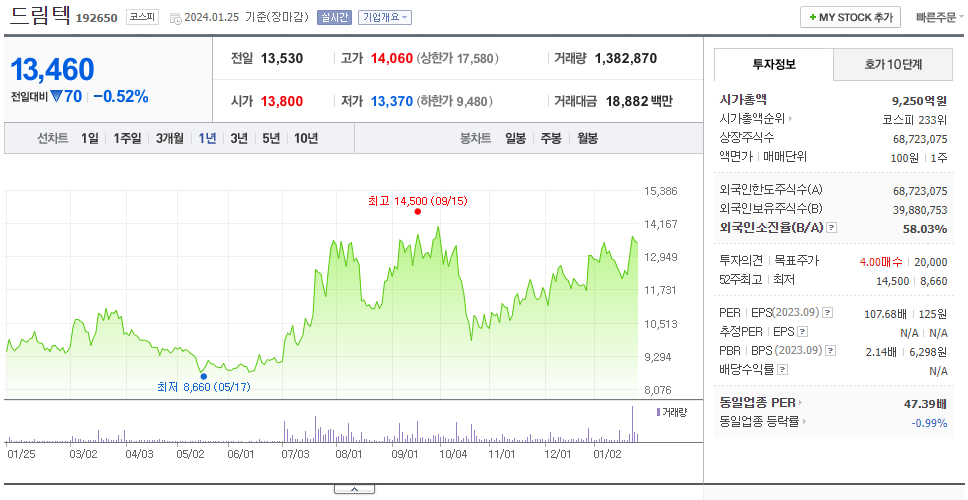Viewport: 968px width, 500px height.
Task: Select the 1주일 line chart period
Action: [127, 138]
